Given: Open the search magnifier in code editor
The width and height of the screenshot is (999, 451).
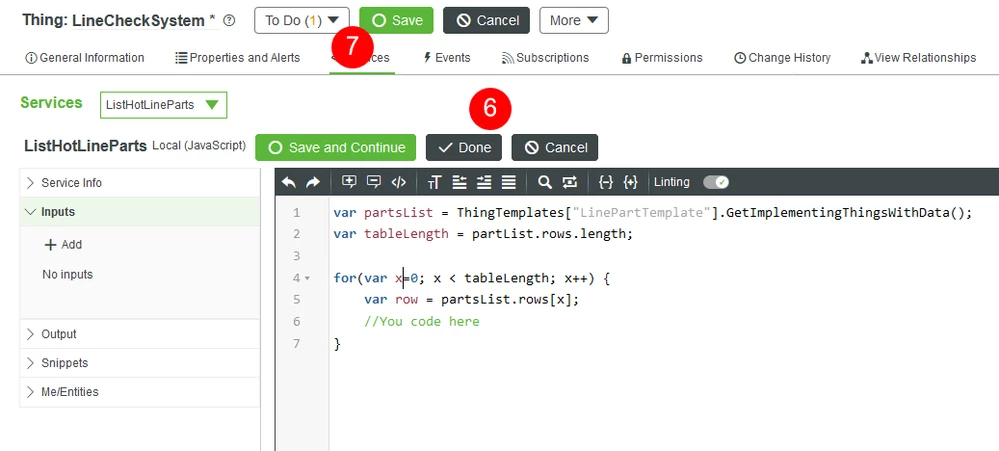Looking at the screenshot, I should (x=544, y=182).
